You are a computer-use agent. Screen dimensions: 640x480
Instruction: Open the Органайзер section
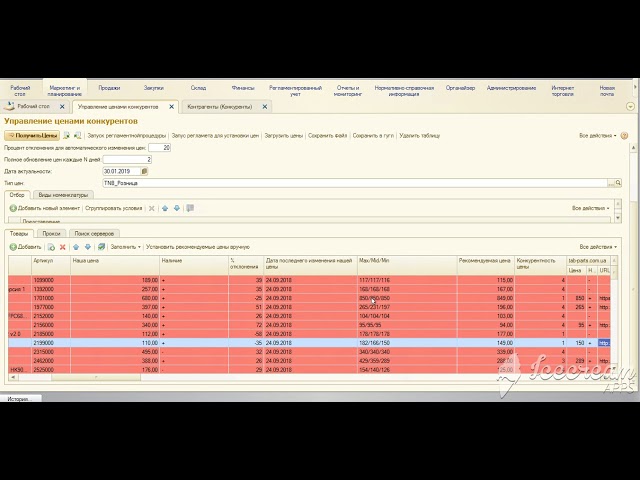460,88
